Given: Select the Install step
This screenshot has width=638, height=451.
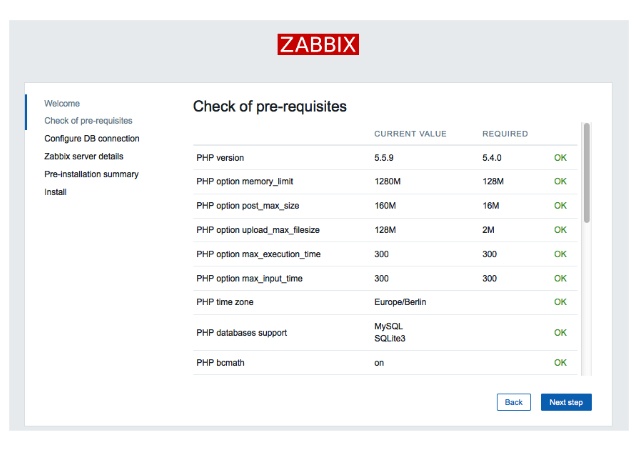Looking at the screenshot, I should tap(55, 192).
